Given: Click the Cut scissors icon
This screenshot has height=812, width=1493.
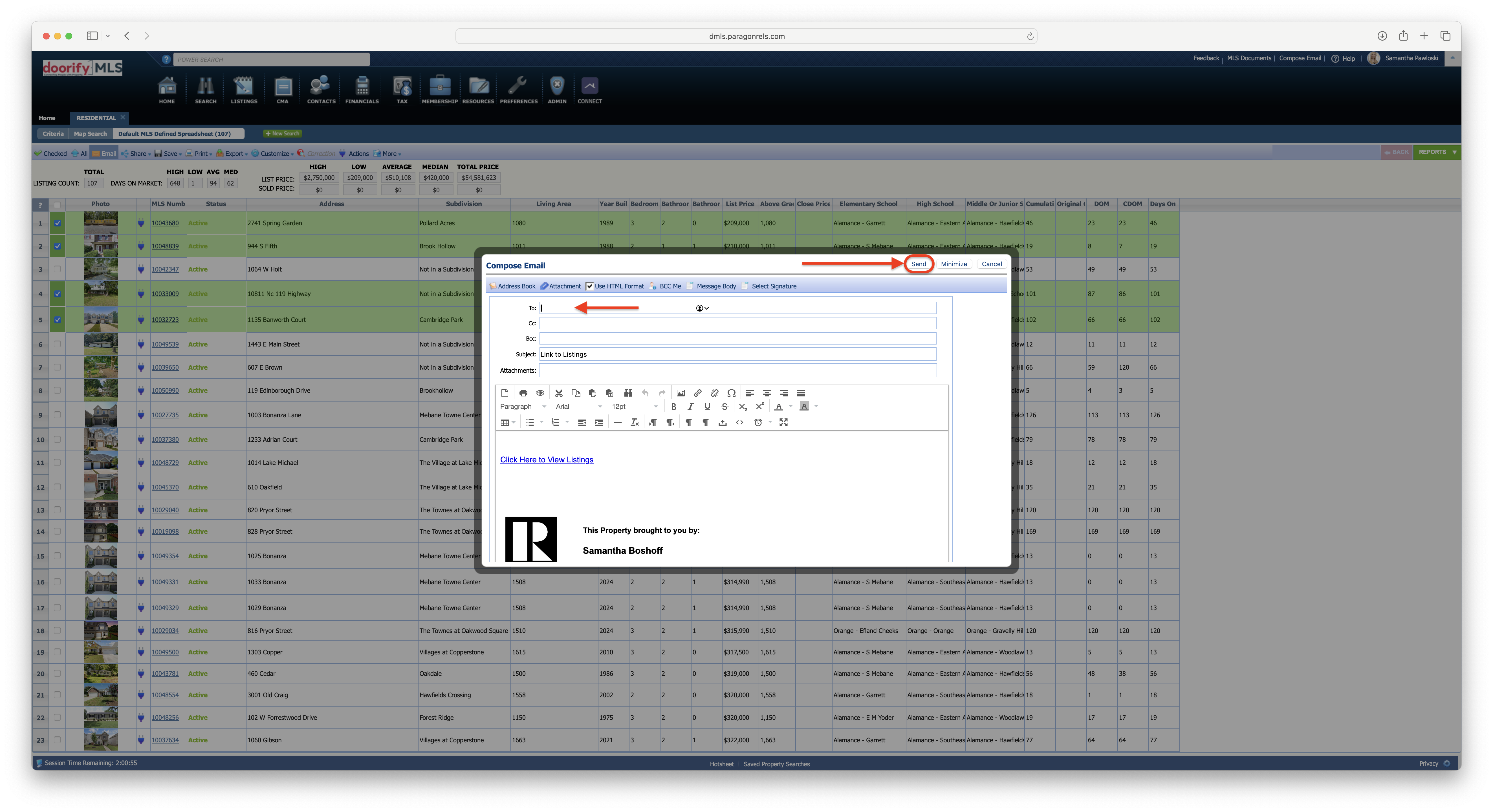Looking at the screenshot, I should [x=559, y=393].
